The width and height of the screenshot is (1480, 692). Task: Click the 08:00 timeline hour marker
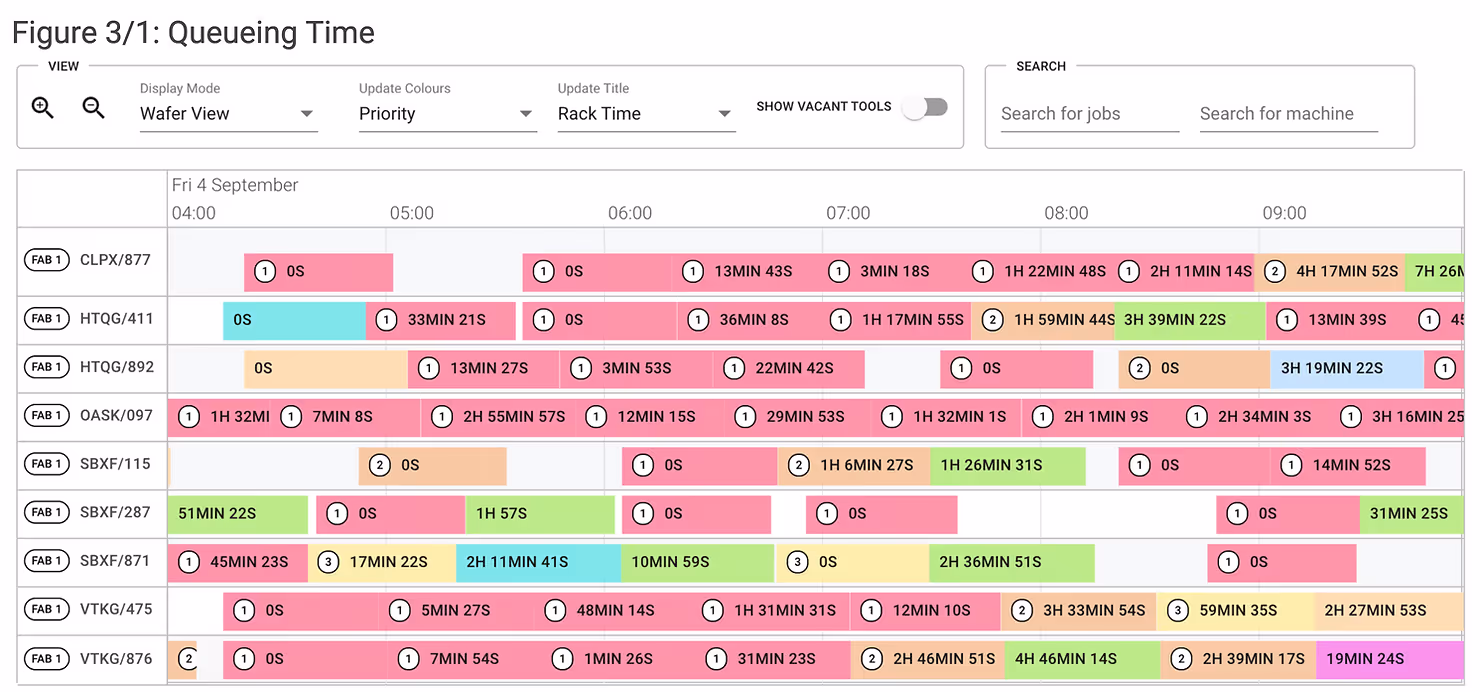click(1066, 213)
